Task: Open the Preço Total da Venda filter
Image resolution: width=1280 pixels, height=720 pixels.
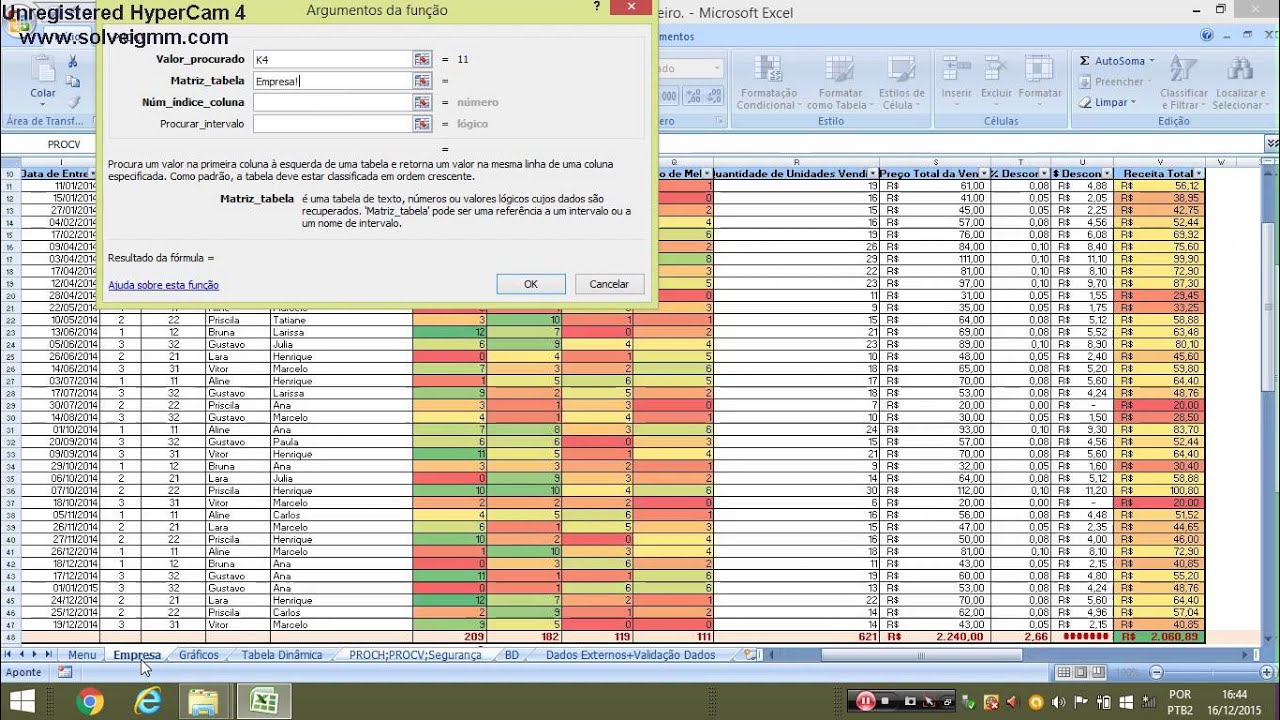Action: 986,174
